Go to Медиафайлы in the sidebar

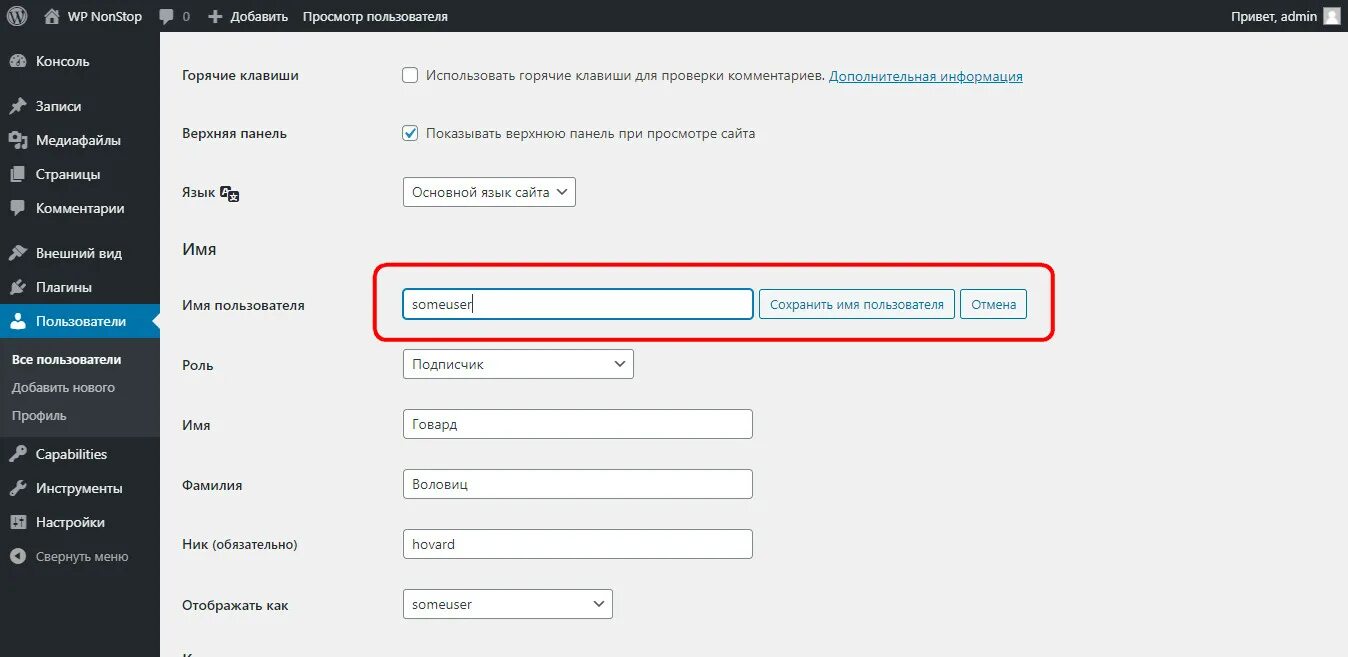tap(80, 140)
